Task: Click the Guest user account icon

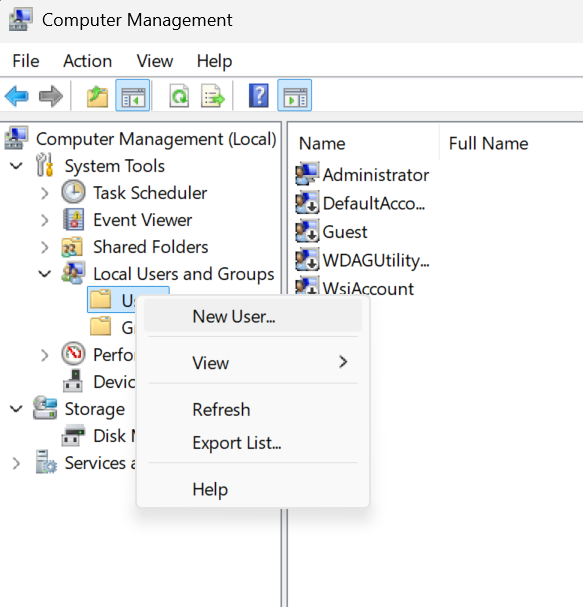Action: click(x=307, y=231)
